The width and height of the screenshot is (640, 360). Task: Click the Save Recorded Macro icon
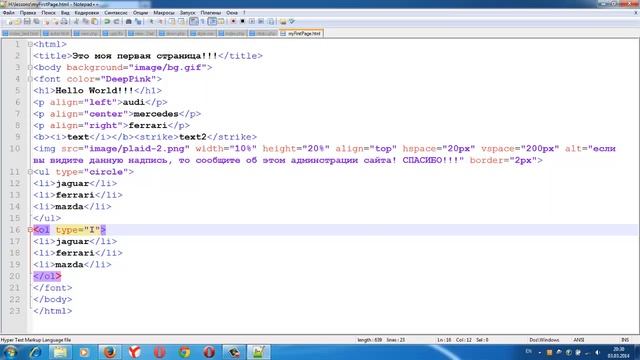pos(270,21)
